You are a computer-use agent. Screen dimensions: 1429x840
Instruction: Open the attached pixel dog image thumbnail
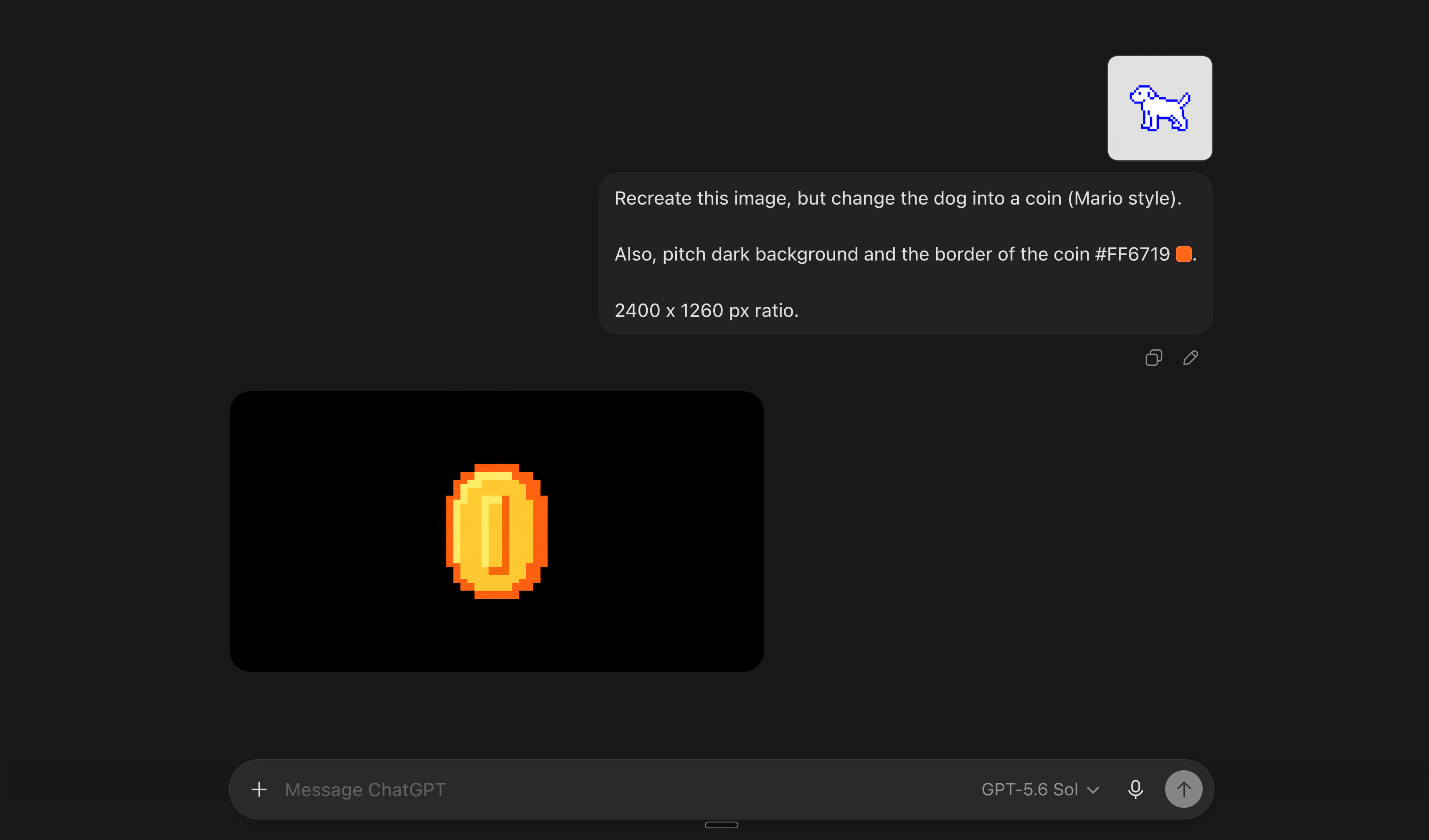[x=1160, y=108]
